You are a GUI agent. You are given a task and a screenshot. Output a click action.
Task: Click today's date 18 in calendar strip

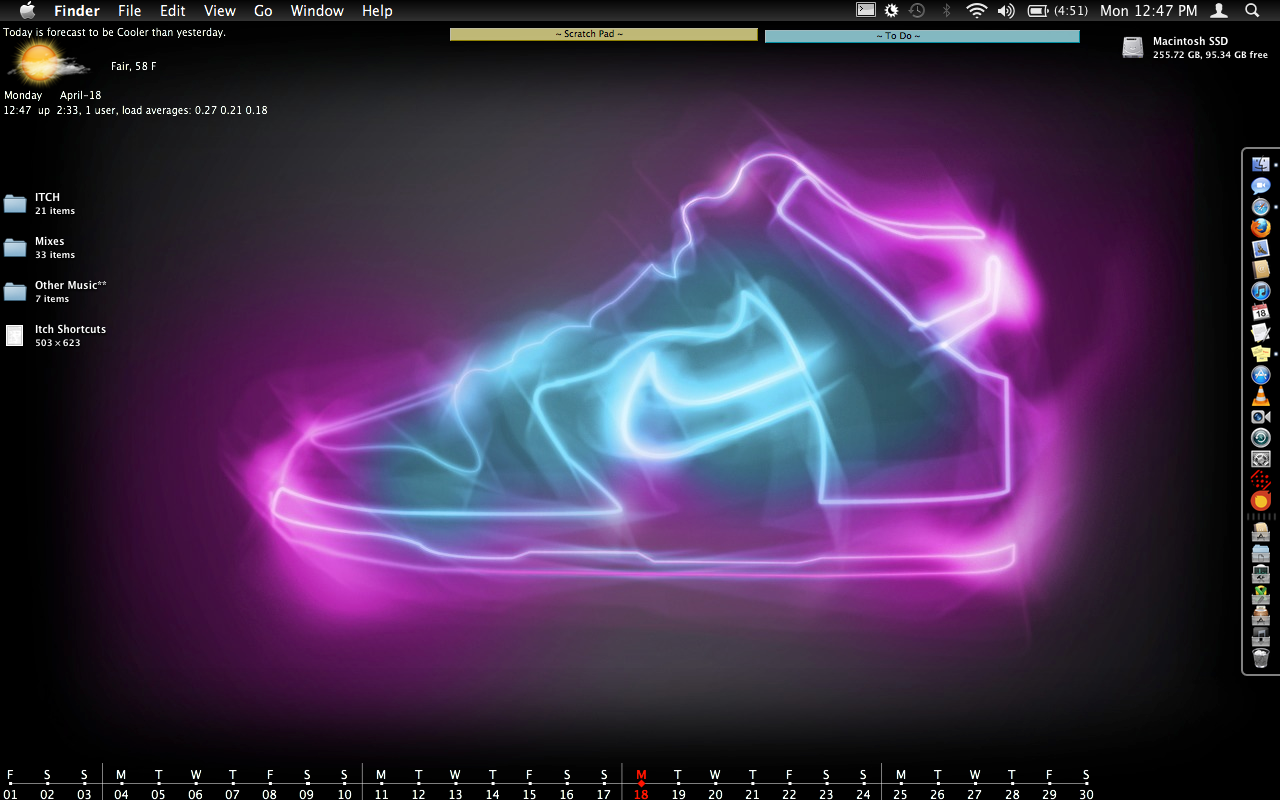click(641, 794)
